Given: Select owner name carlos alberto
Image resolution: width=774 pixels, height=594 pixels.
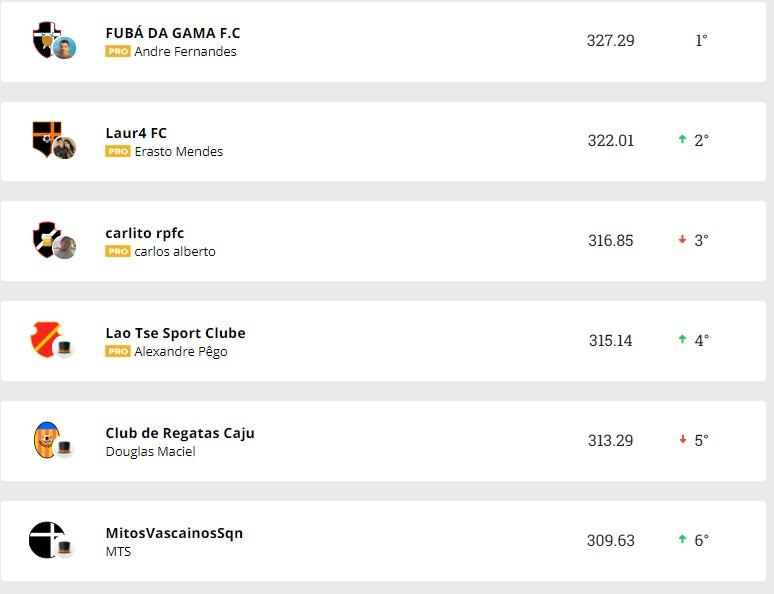Looking at the screenshot, I should pyautogui.click(x=175, y=252).
